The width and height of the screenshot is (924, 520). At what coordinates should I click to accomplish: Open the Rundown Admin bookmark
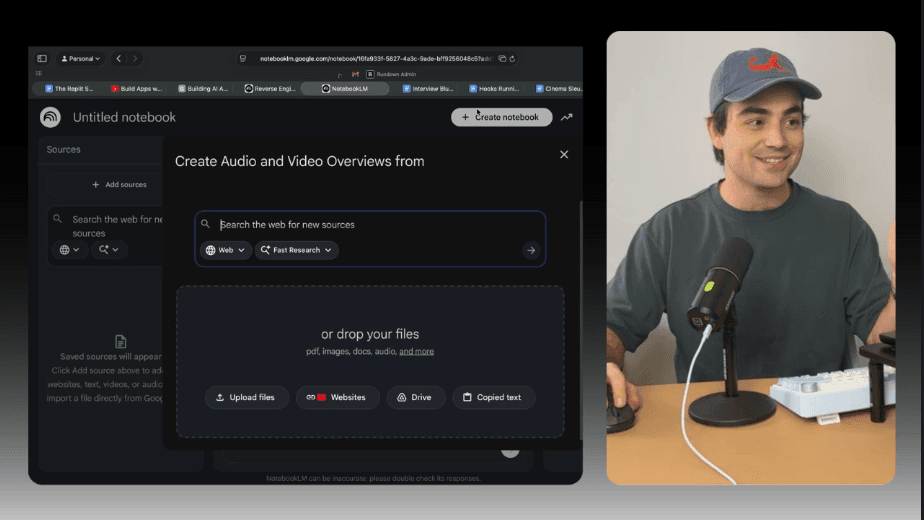pos(391,74)
